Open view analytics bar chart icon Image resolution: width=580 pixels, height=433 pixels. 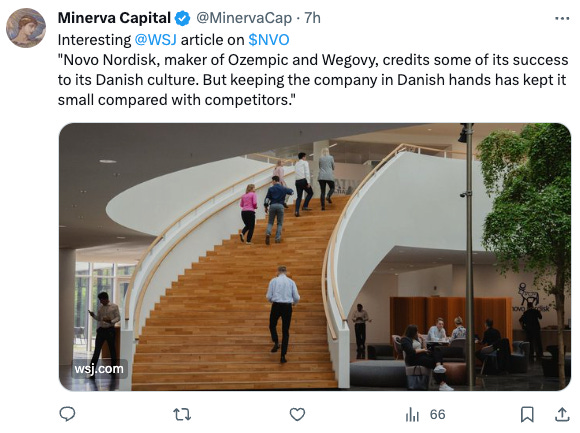pyautogui.click(x=412, y=415)
